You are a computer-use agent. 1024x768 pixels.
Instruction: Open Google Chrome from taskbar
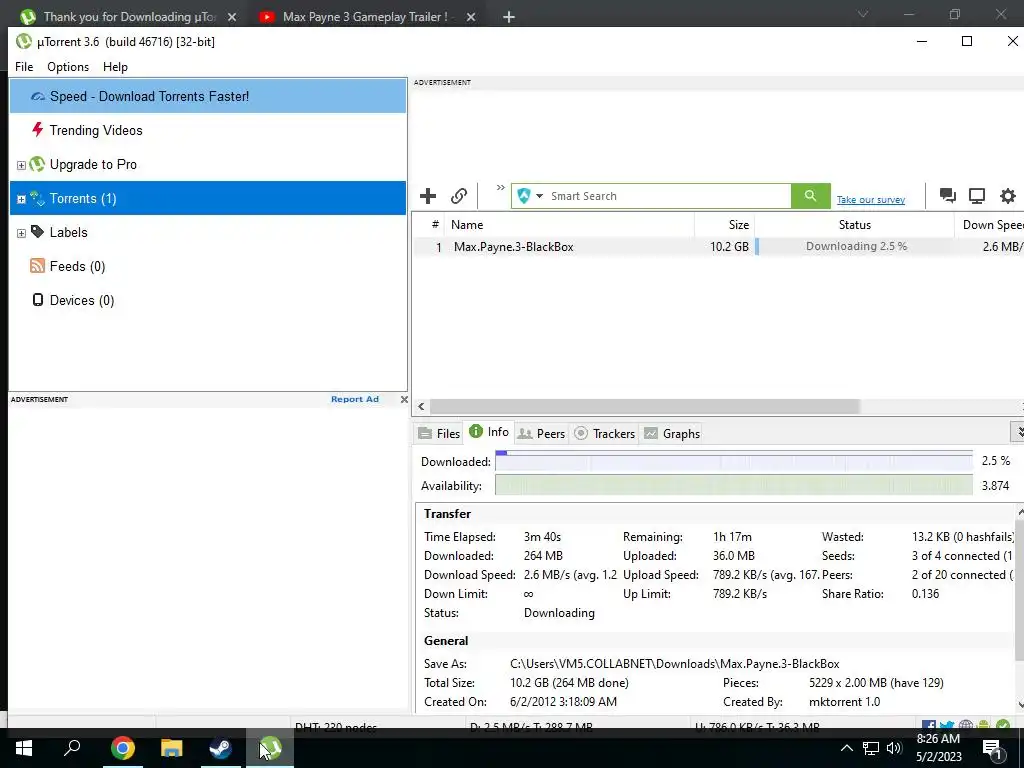tap(122, 748)
